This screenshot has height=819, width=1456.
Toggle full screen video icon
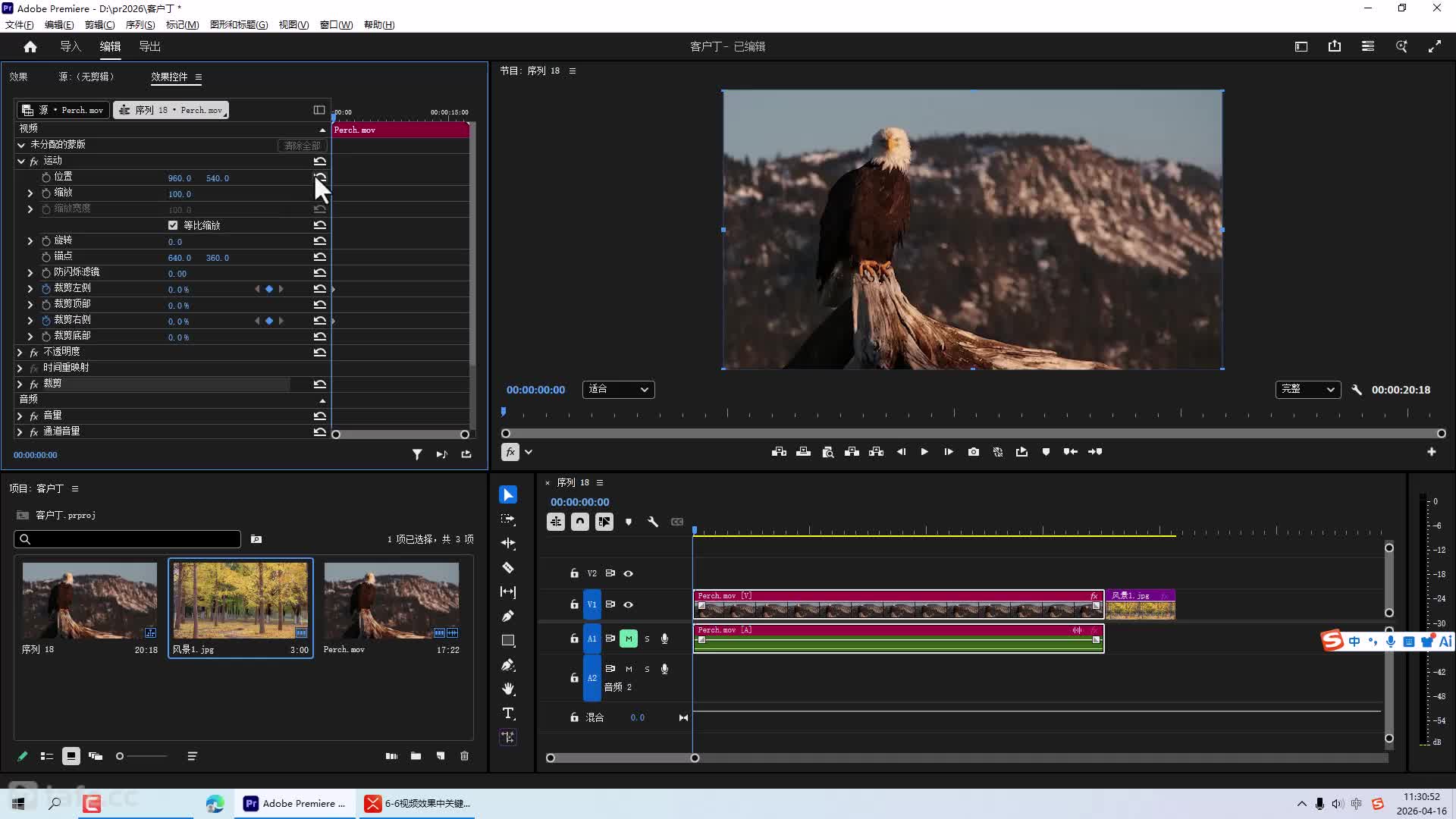(x=1435, y=46)
